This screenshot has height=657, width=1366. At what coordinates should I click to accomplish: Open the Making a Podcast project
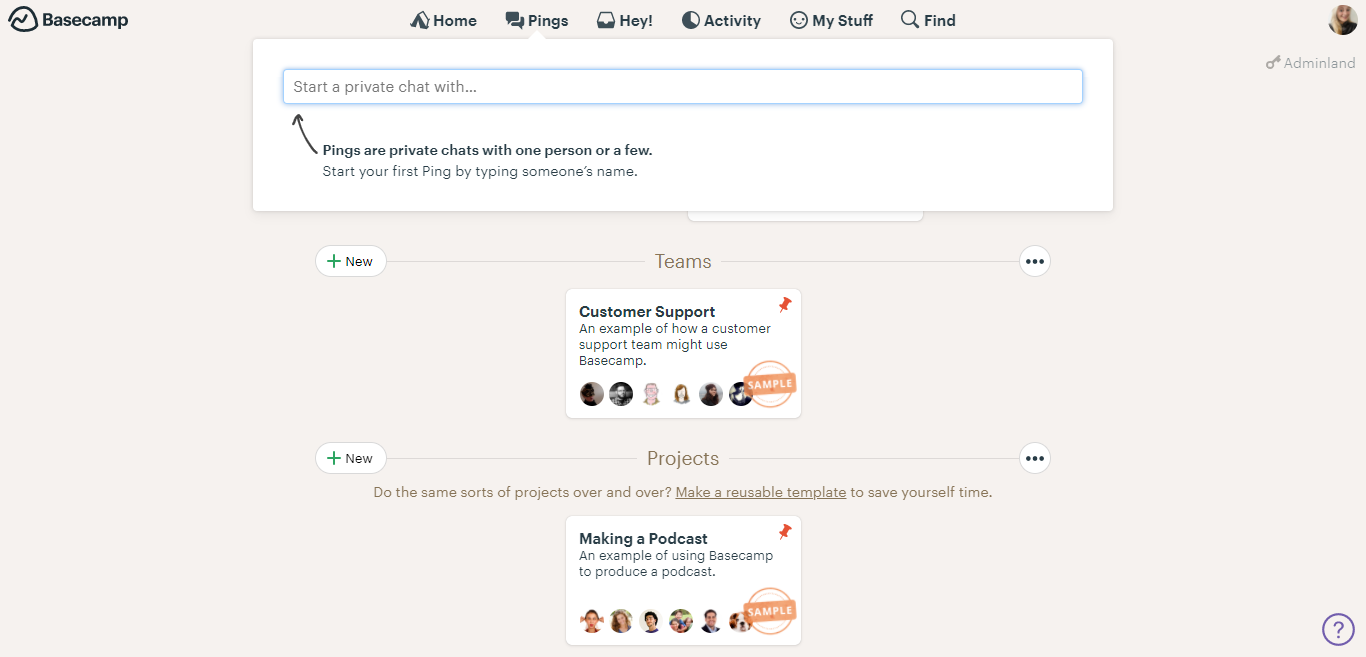tap(683, 581)
